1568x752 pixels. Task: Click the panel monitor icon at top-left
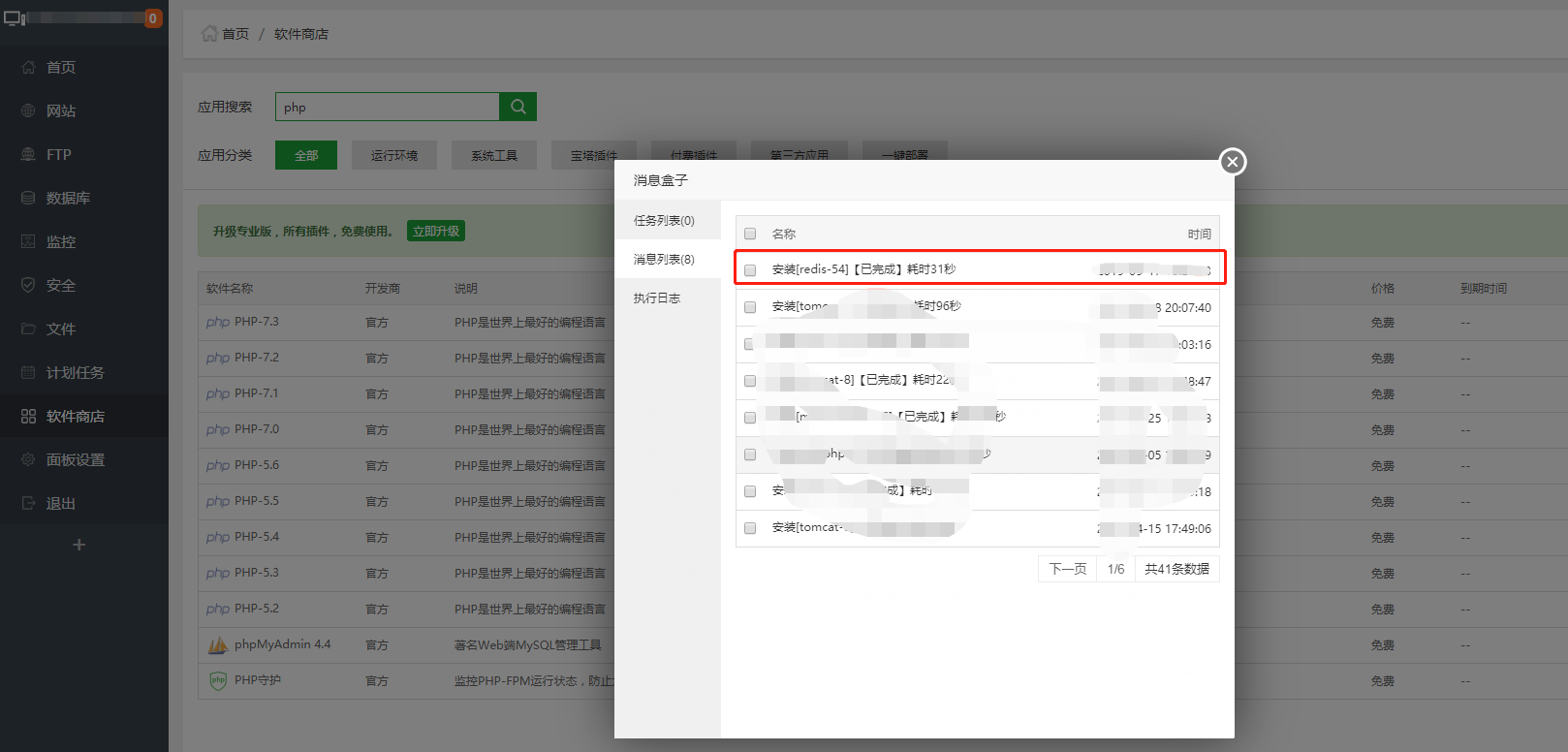(15, 17)
